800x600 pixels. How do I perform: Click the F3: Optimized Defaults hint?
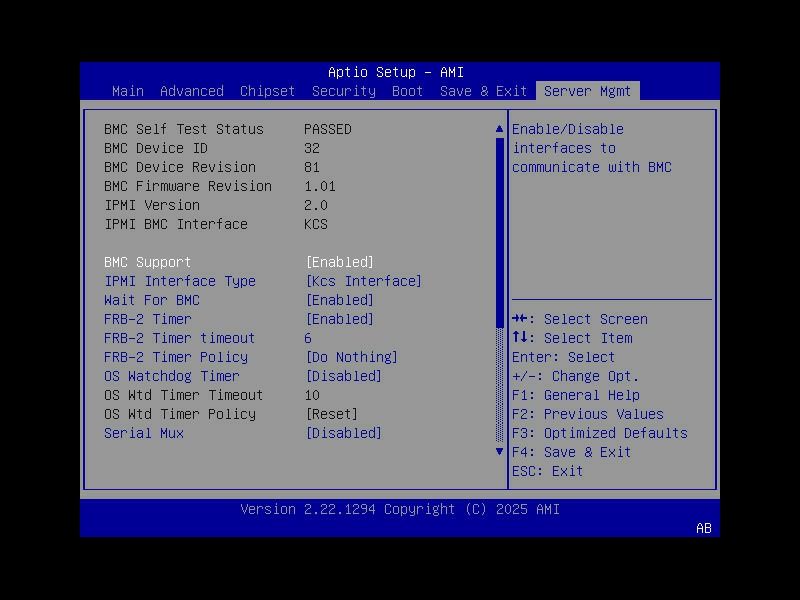pos(599,433)
